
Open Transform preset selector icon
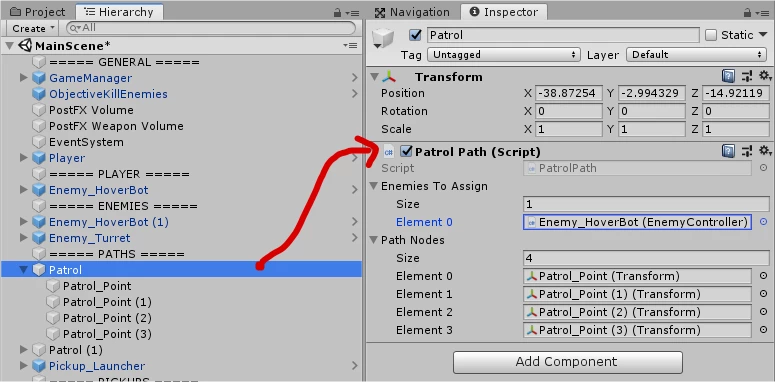coord(746,77)
